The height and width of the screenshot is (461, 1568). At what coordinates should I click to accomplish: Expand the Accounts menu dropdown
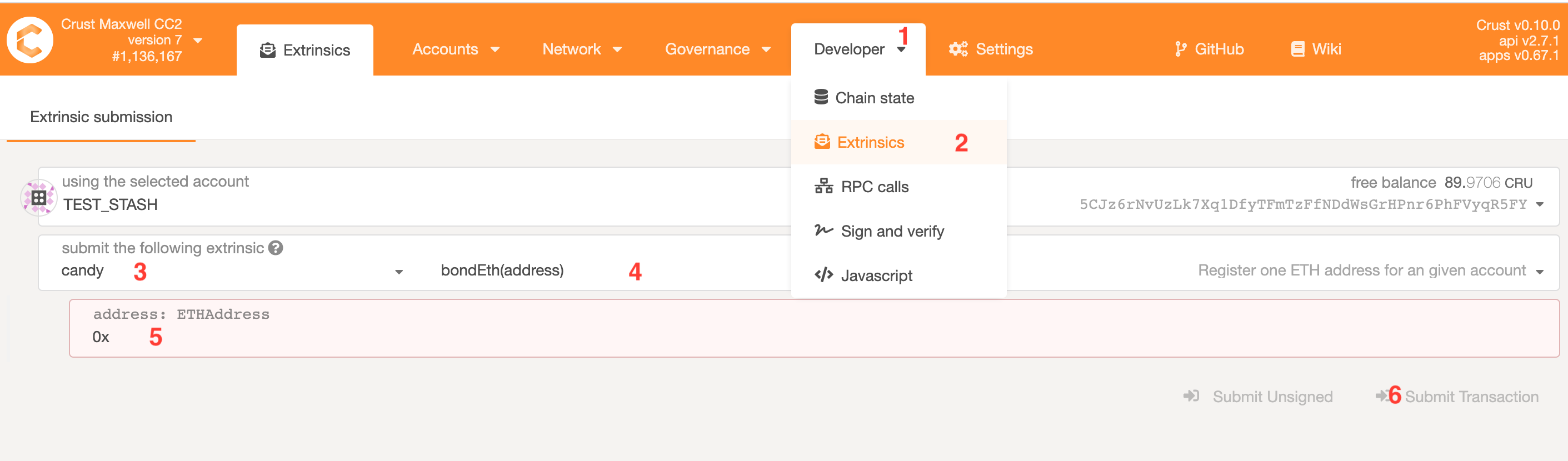tap(455, 49)
